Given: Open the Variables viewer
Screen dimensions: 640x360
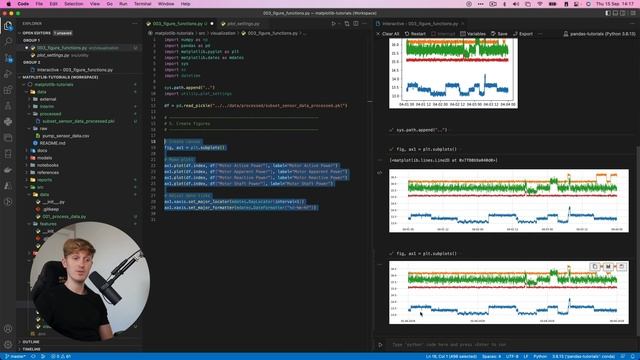Looking at the screenshot, I should pos(473,34).
